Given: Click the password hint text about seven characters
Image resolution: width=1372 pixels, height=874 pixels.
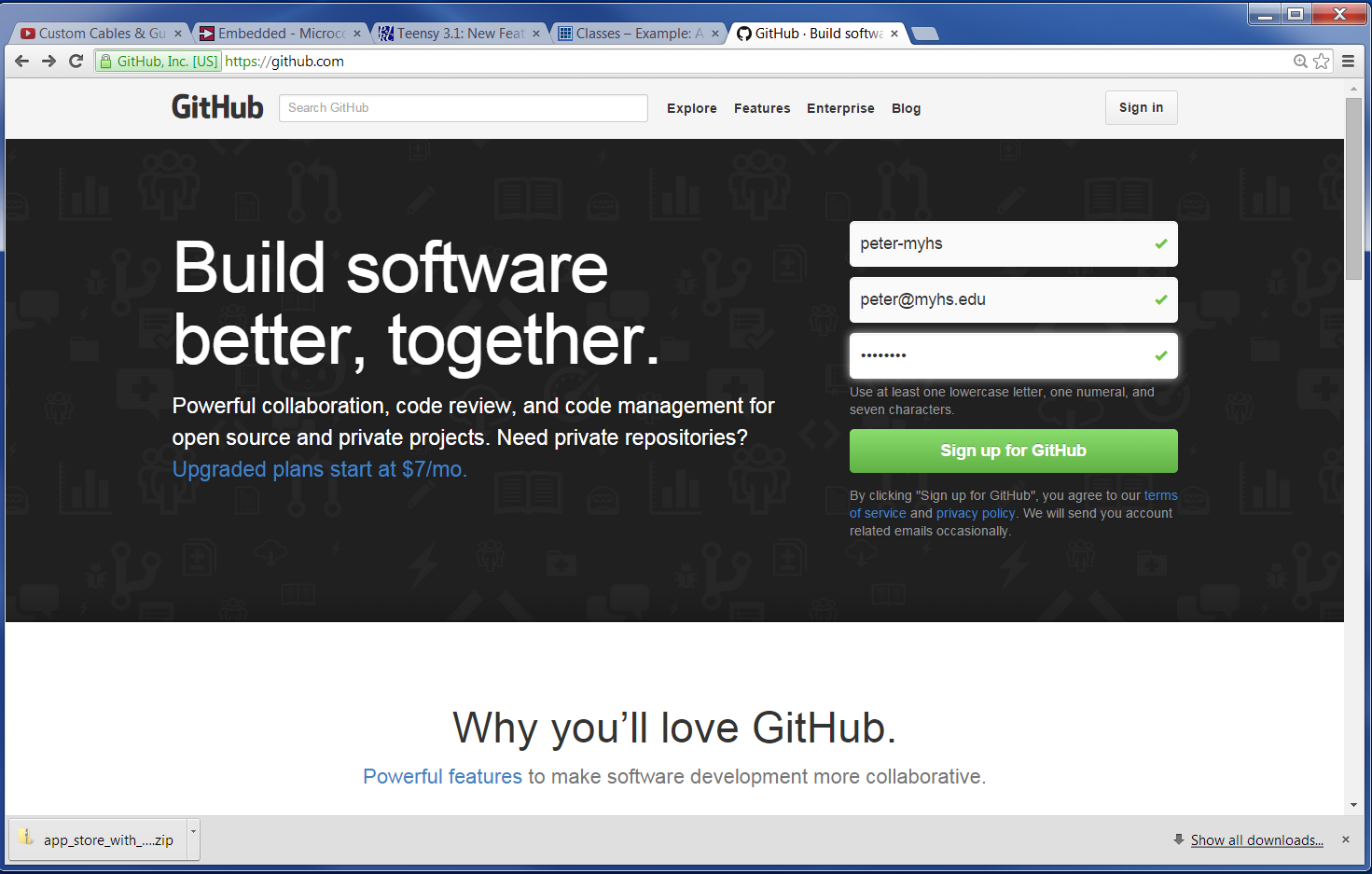Looking at the screenshot, I should pyautogui.click(x=1002, y=400).
